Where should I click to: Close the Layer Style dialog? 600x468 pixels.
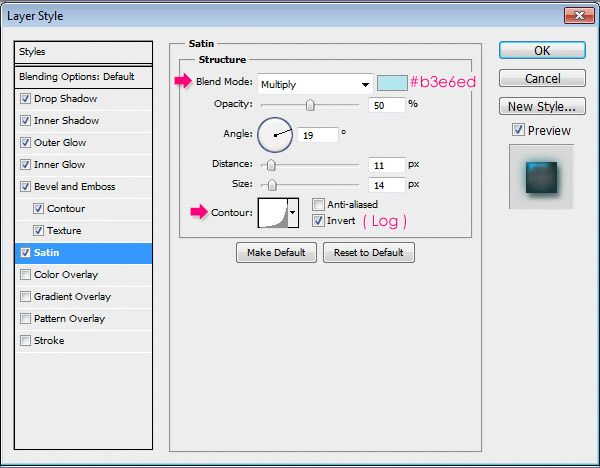pyautogui.click(x=579, y=15)
